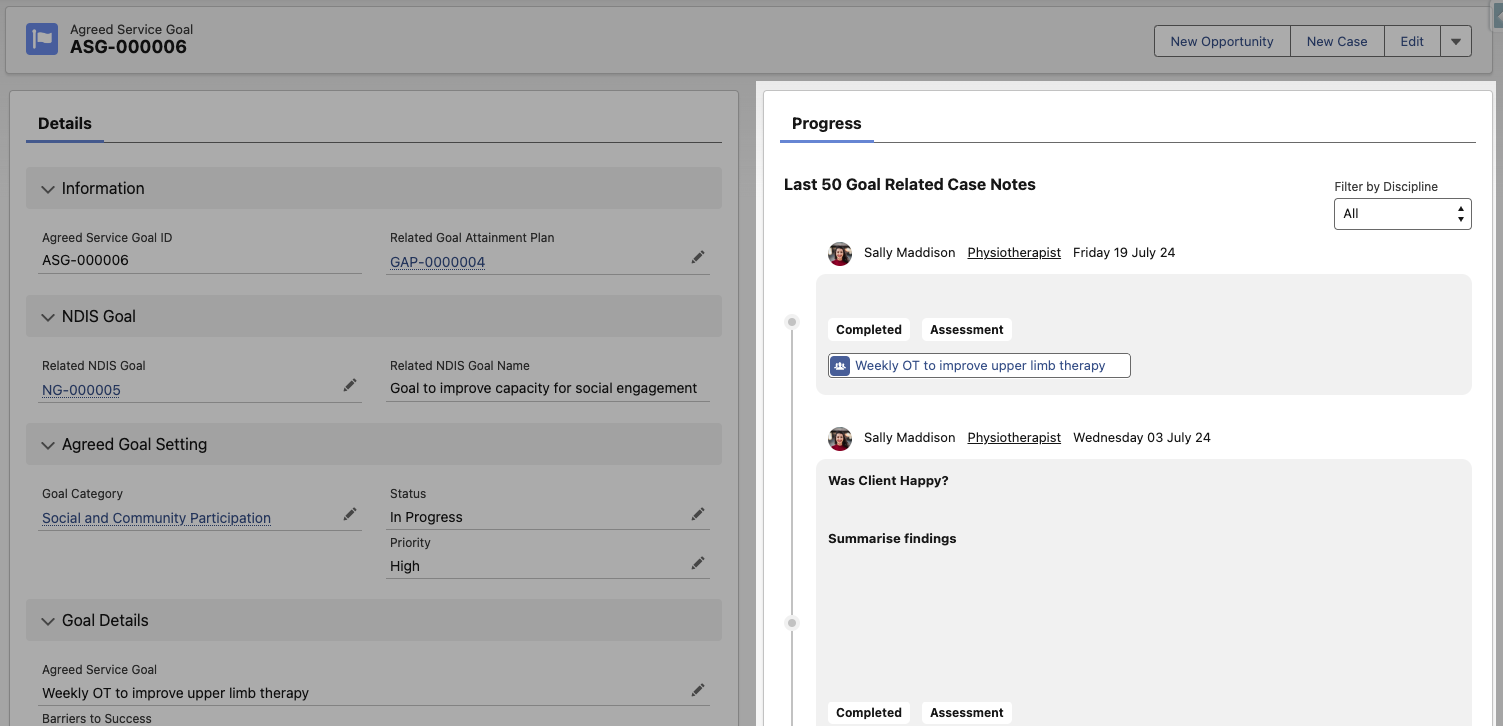Collapse the Information section
The height and width of the screenshot is (726, 1503).
(47, 188)
